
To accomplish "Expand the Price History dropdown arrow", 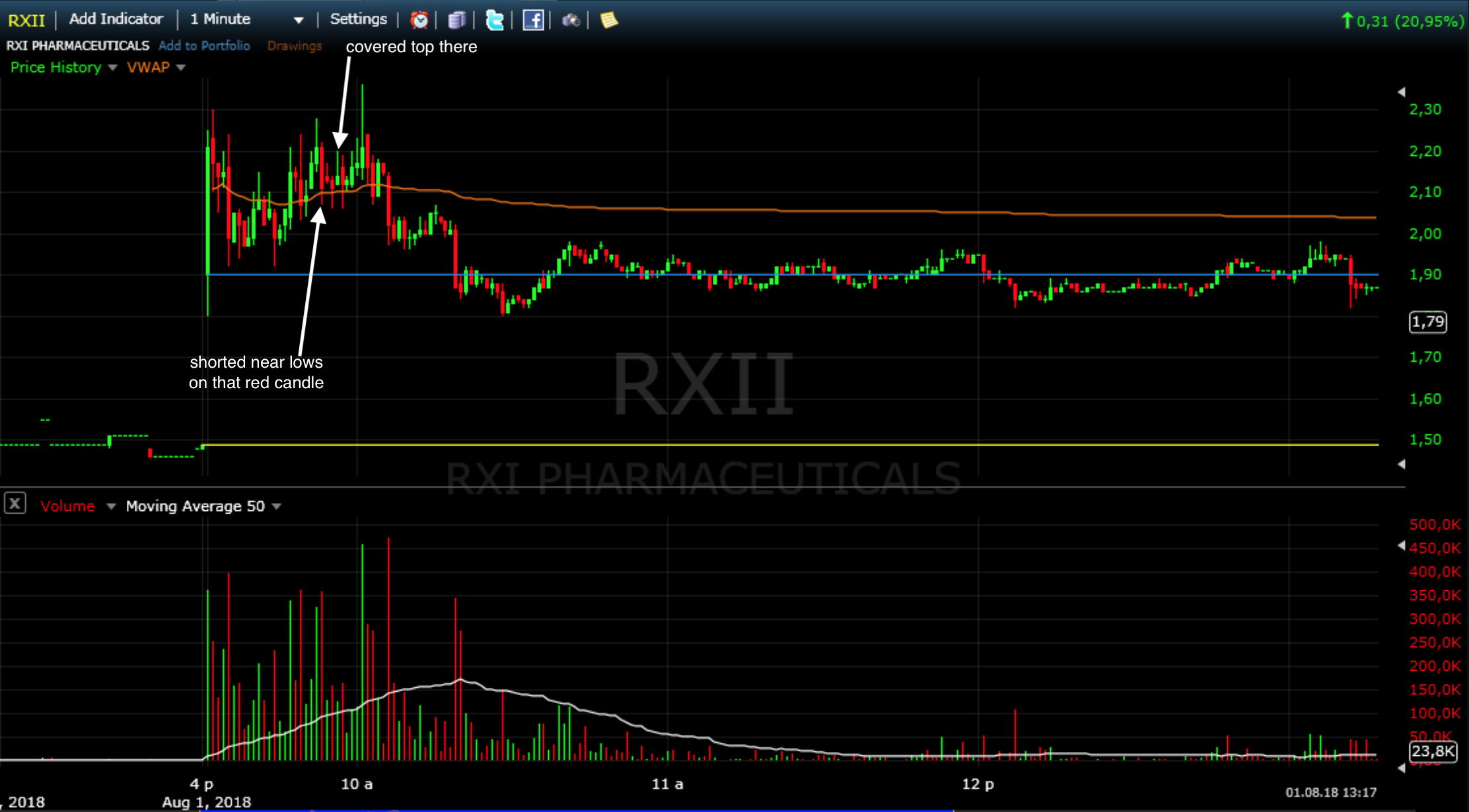I will pos(112,67).
